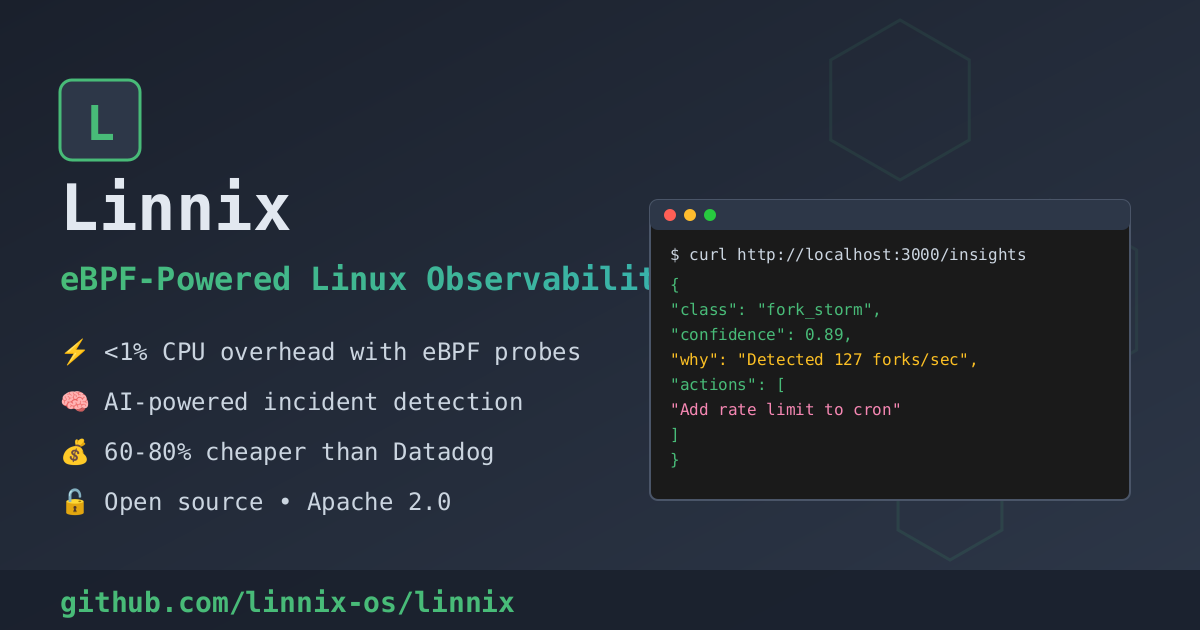Image resolution: width=1200 pixels, height=630 pixels.
Task: Click the Linnix title text
Action: (176, 207)
